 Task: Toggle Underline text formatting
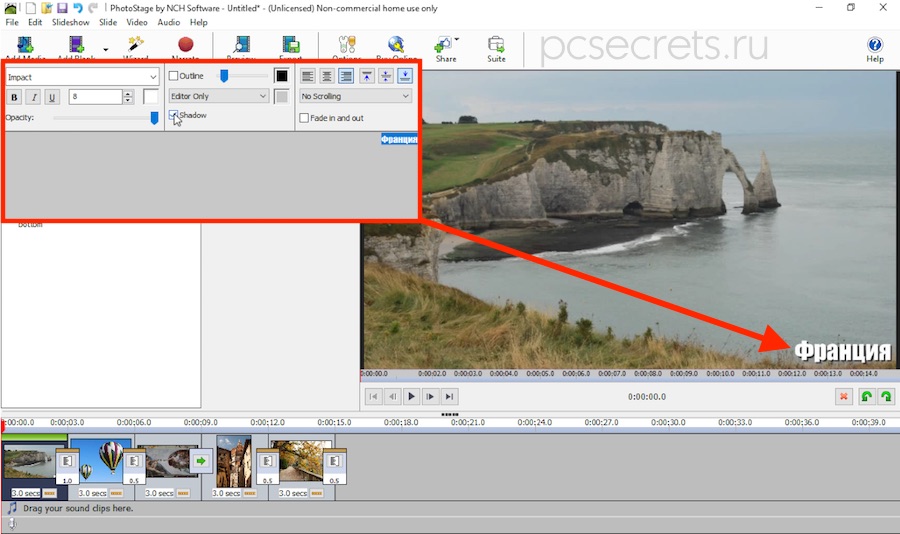(x=52, y=97)
